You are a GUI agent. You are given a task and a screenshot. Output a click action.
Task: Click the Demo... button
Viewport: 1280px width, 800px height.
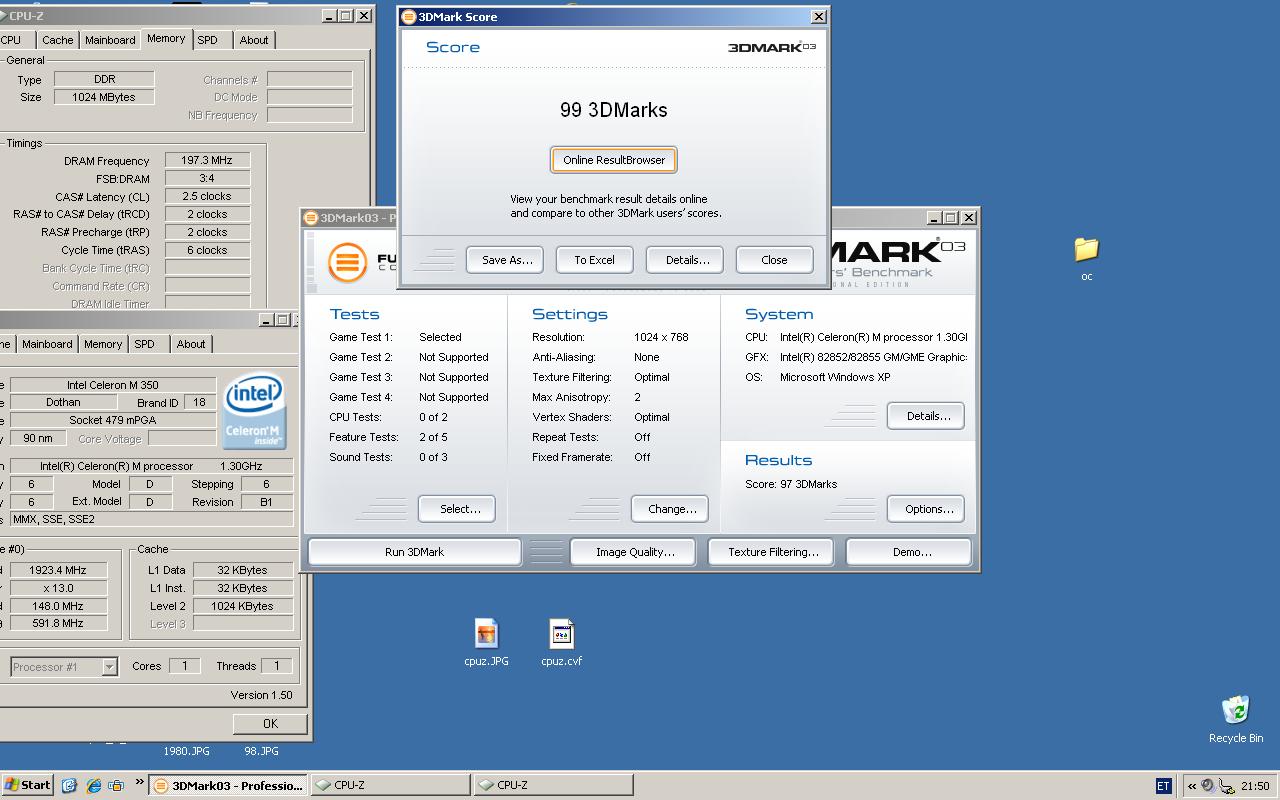tap(911, 552)
